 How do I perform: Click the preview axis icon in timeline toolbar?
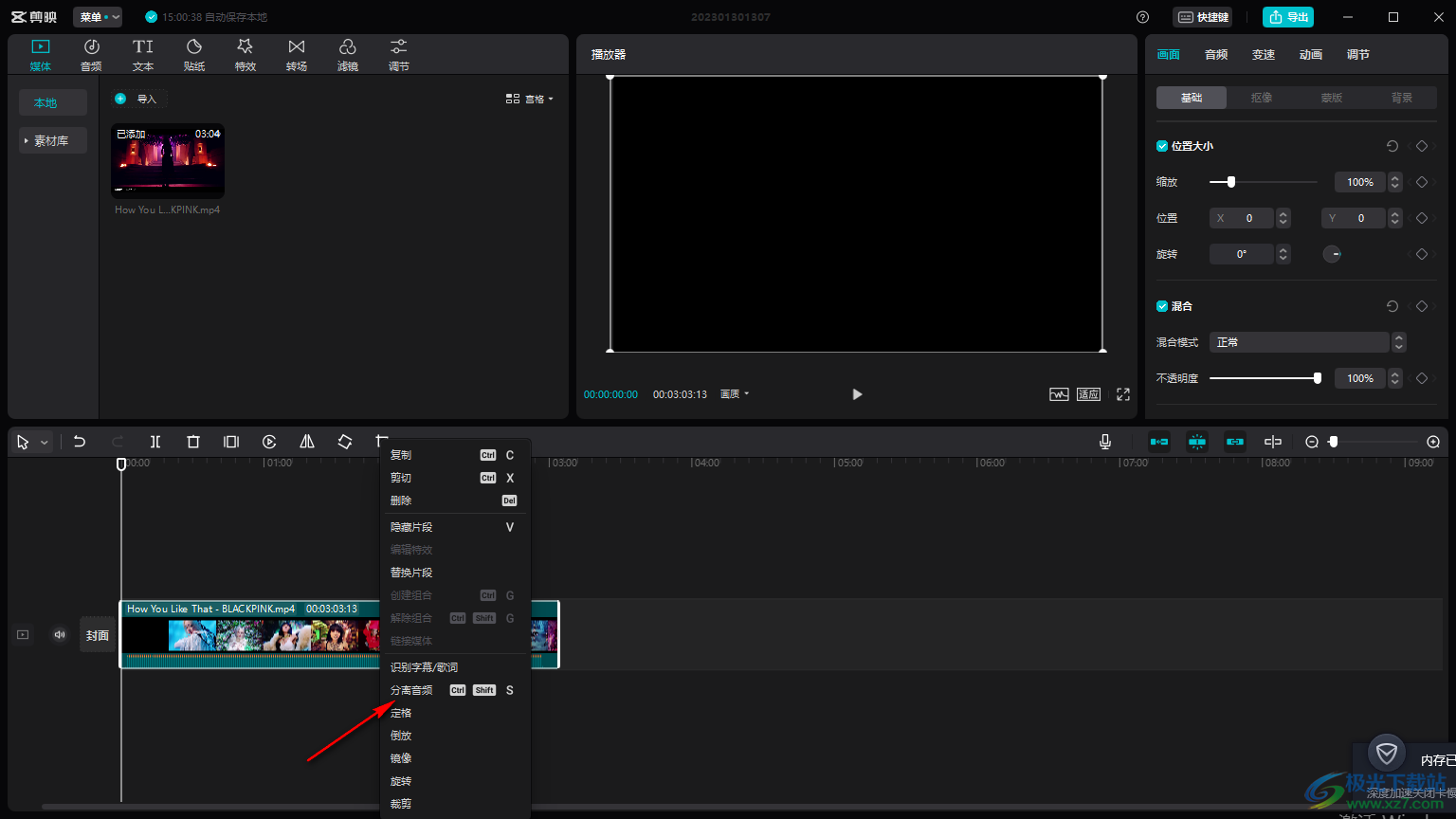(1273, 442)
